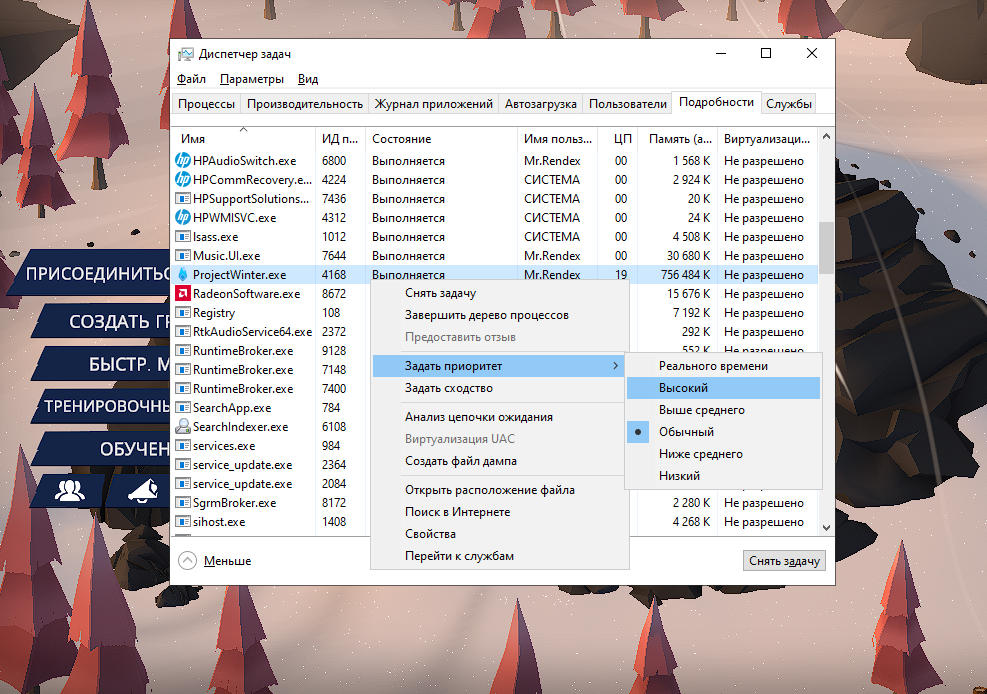This screenshot has width=987, height=694.
Task: Click the HPCommRecovery HP icon
Action: (x=183, y=179)
